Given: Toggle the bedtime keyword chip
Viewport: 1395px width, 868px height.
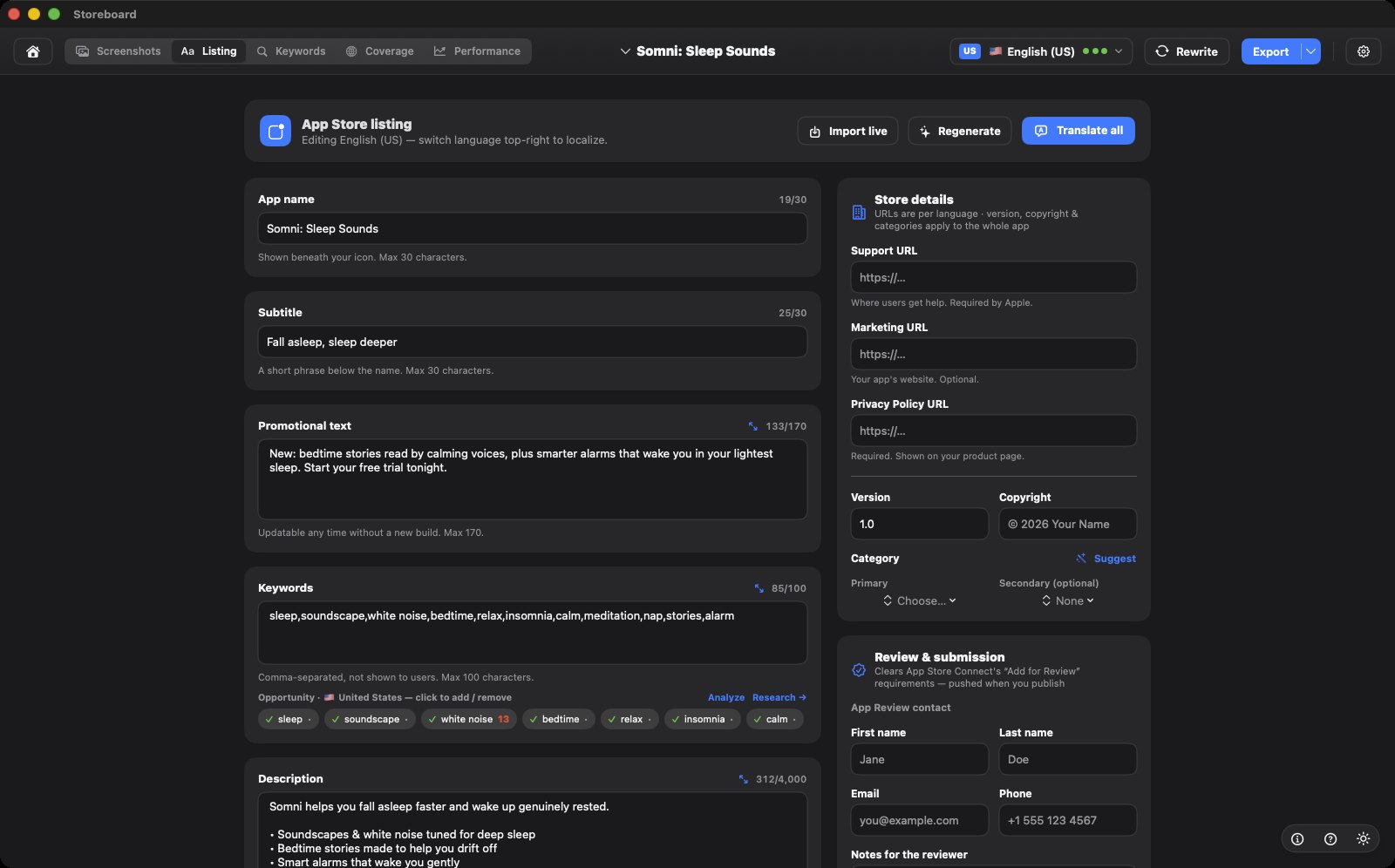Looking at the screenshot, I should tap(559, 719).
